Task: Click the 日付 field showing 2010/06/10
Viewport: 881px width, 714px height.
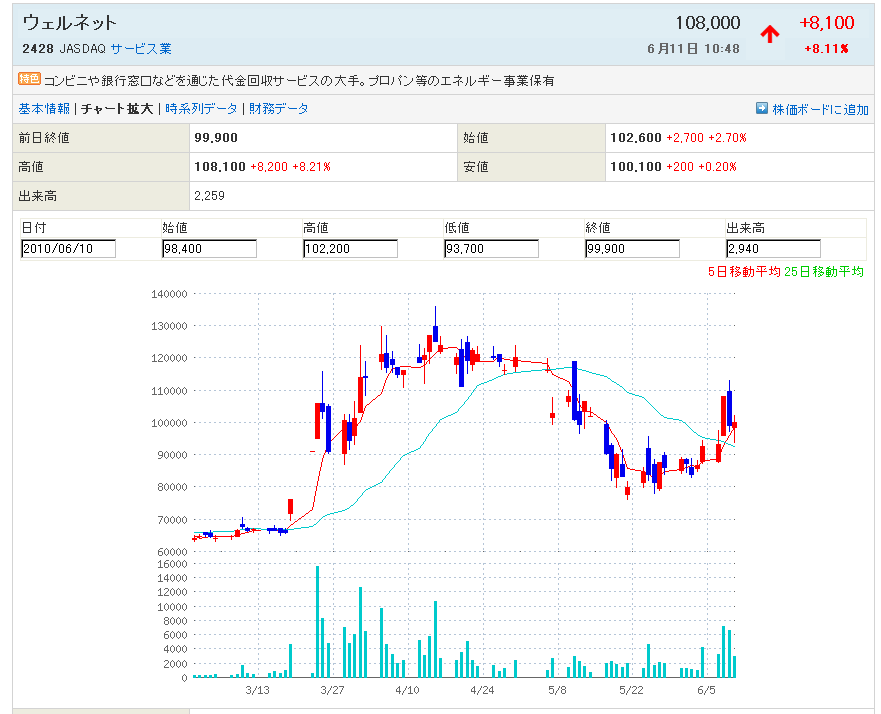Action: pyautogui.click(x=69, y=248)
